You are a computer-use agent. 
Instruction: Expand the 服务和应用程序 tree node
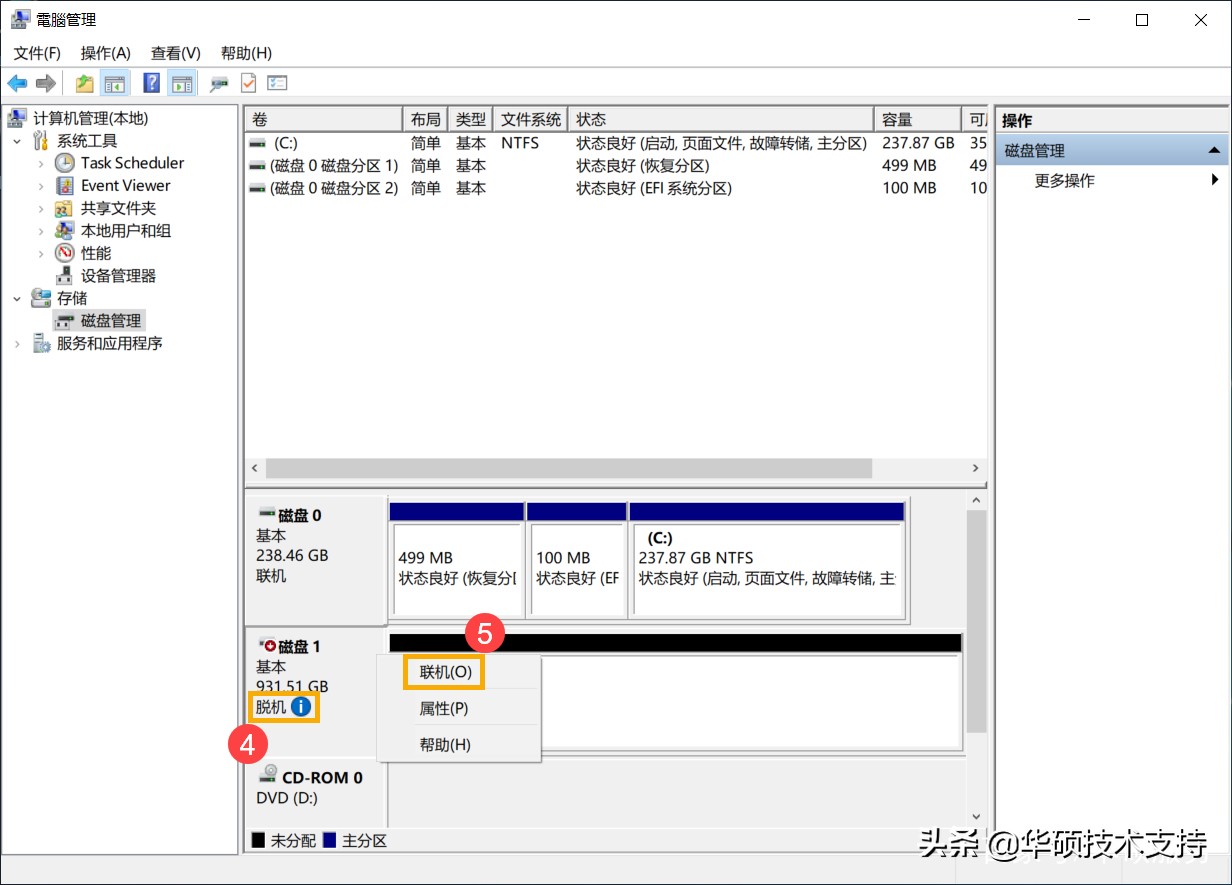coord(16,342)
